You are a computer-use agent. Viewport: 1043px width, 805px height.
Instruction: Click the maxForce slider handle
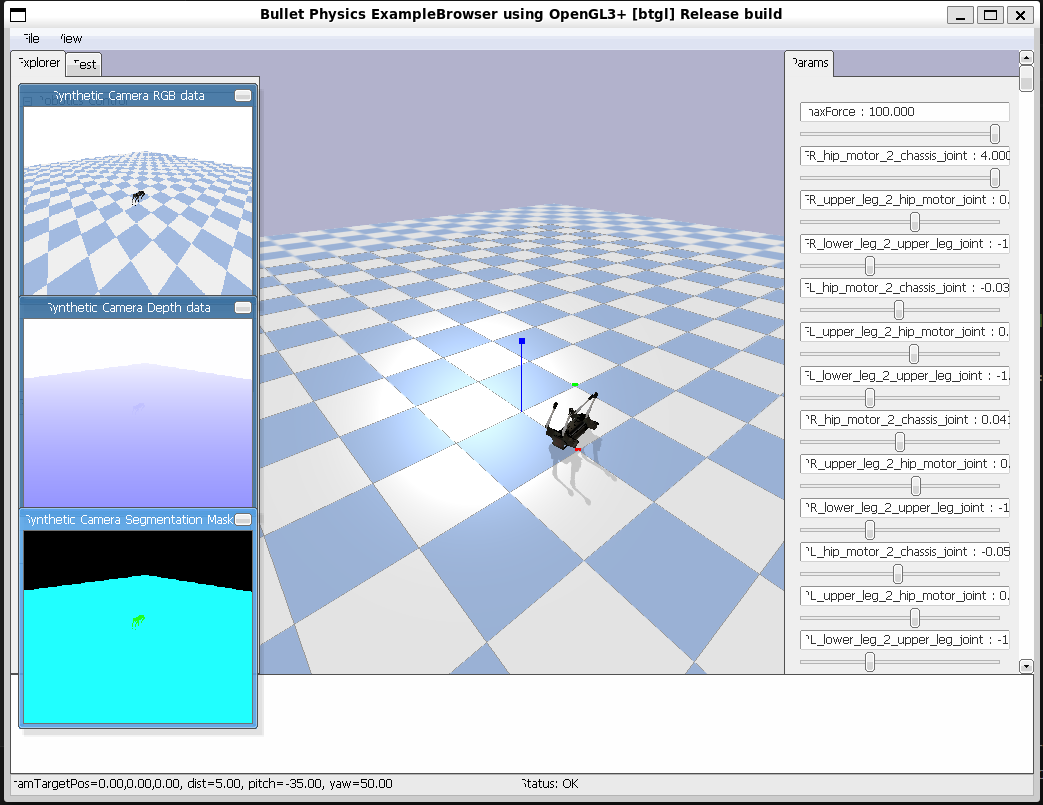pos(994,134)
